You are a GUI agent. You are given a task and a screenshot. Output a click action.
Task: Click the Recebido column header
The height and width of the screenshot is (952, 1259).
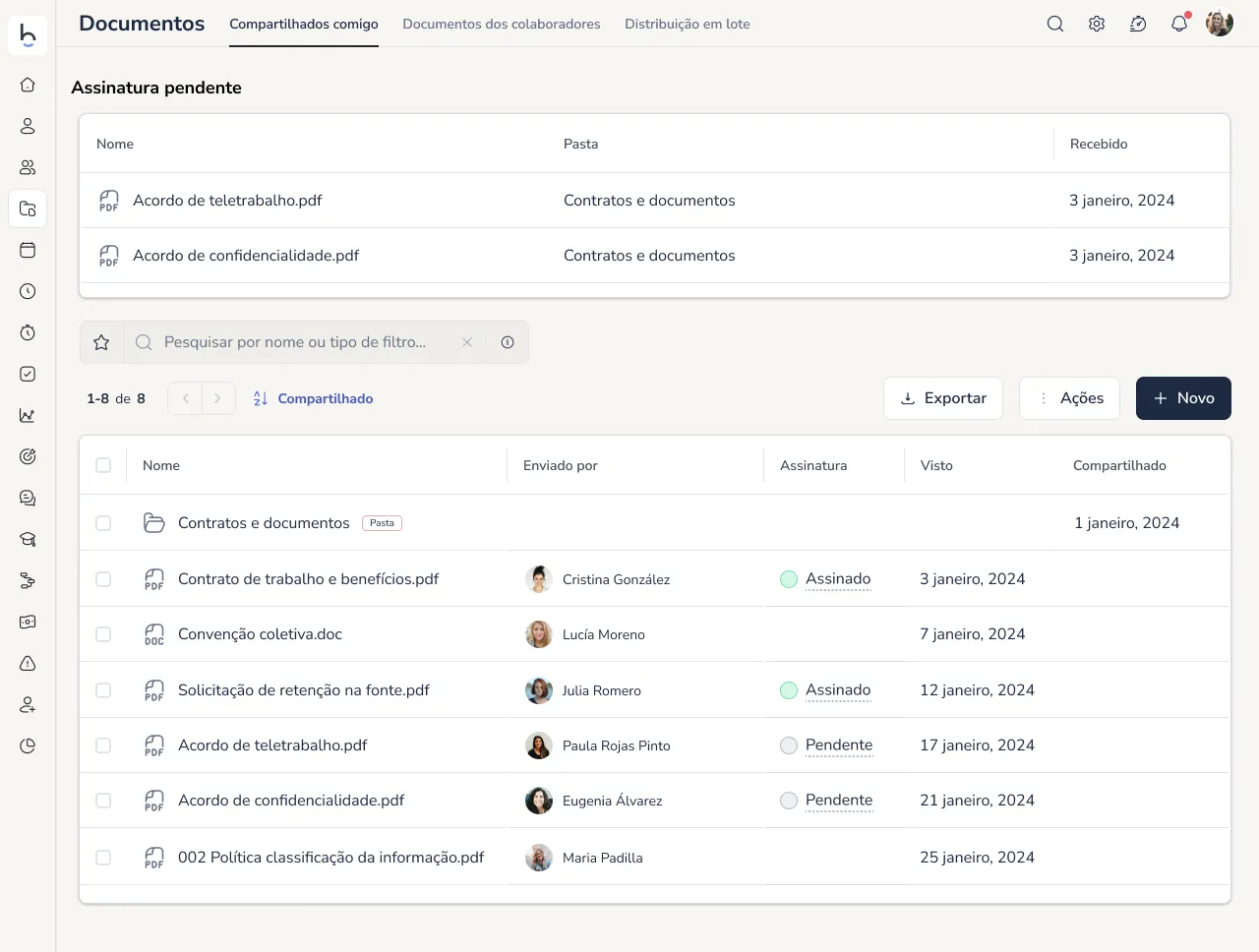click(1099, 144)
